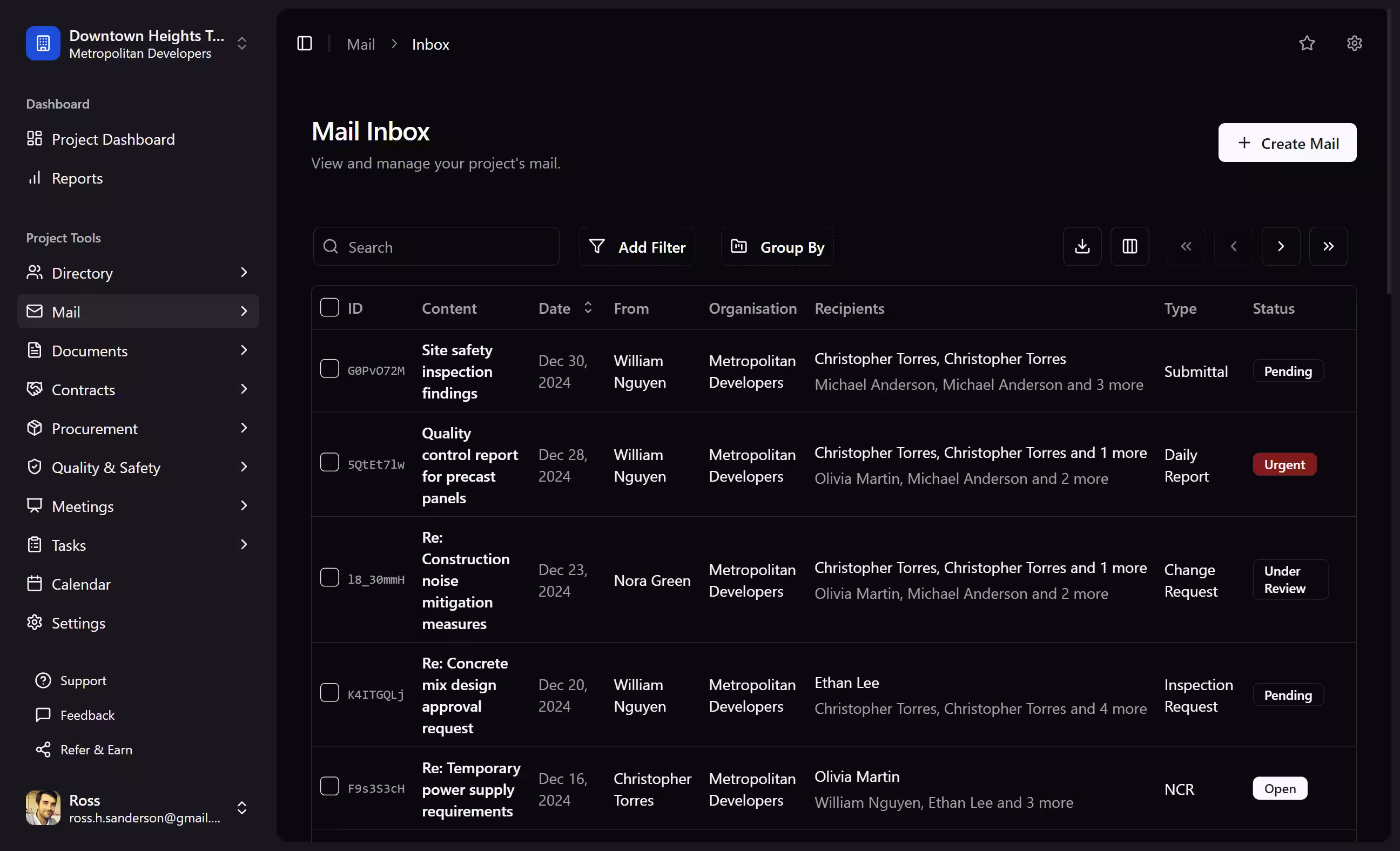Click the Create Mail button
The image size is (1400, 851).
pos(1287,143)
